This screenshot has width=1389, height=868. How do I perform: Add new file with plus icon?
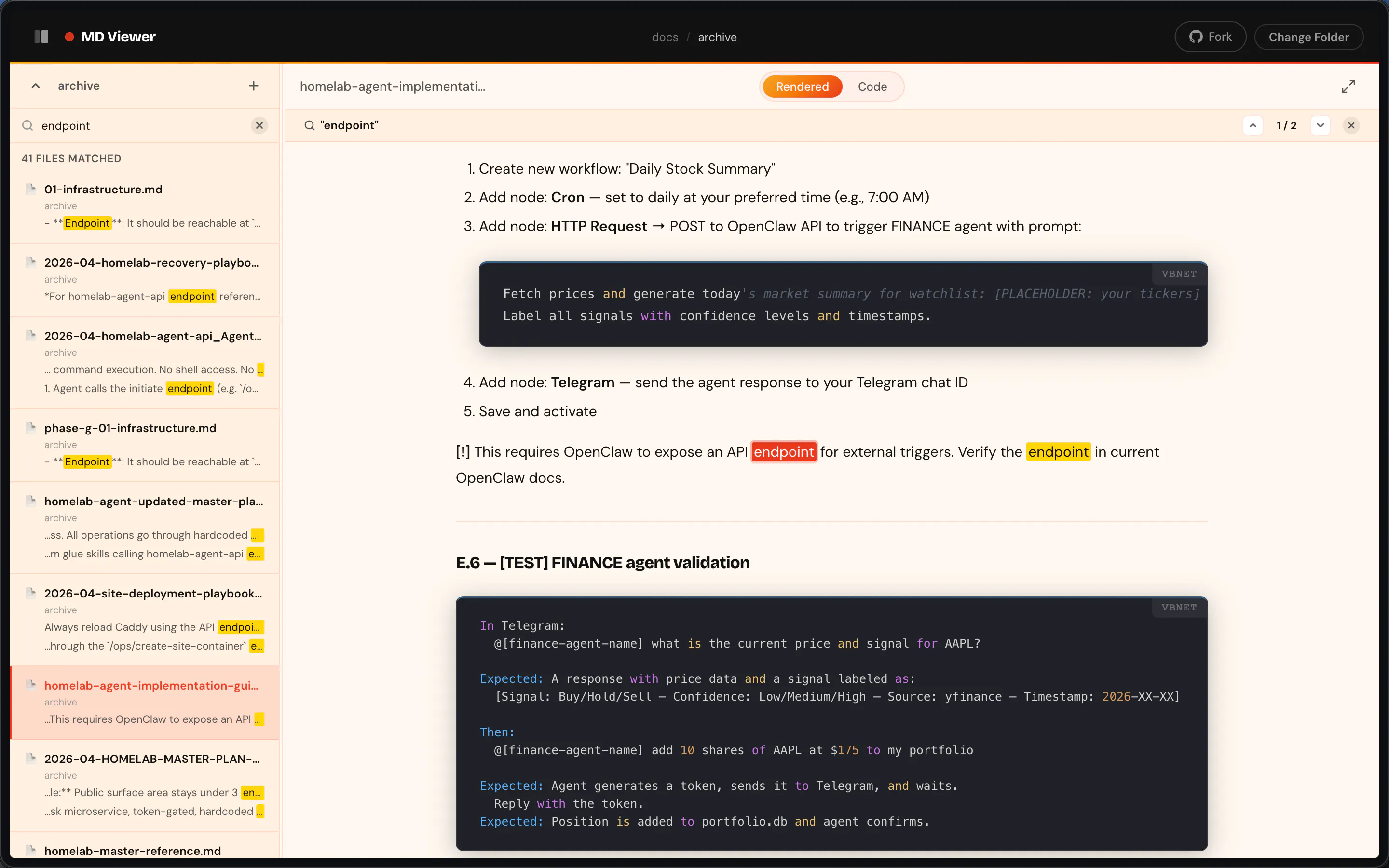tap(254, 85)
